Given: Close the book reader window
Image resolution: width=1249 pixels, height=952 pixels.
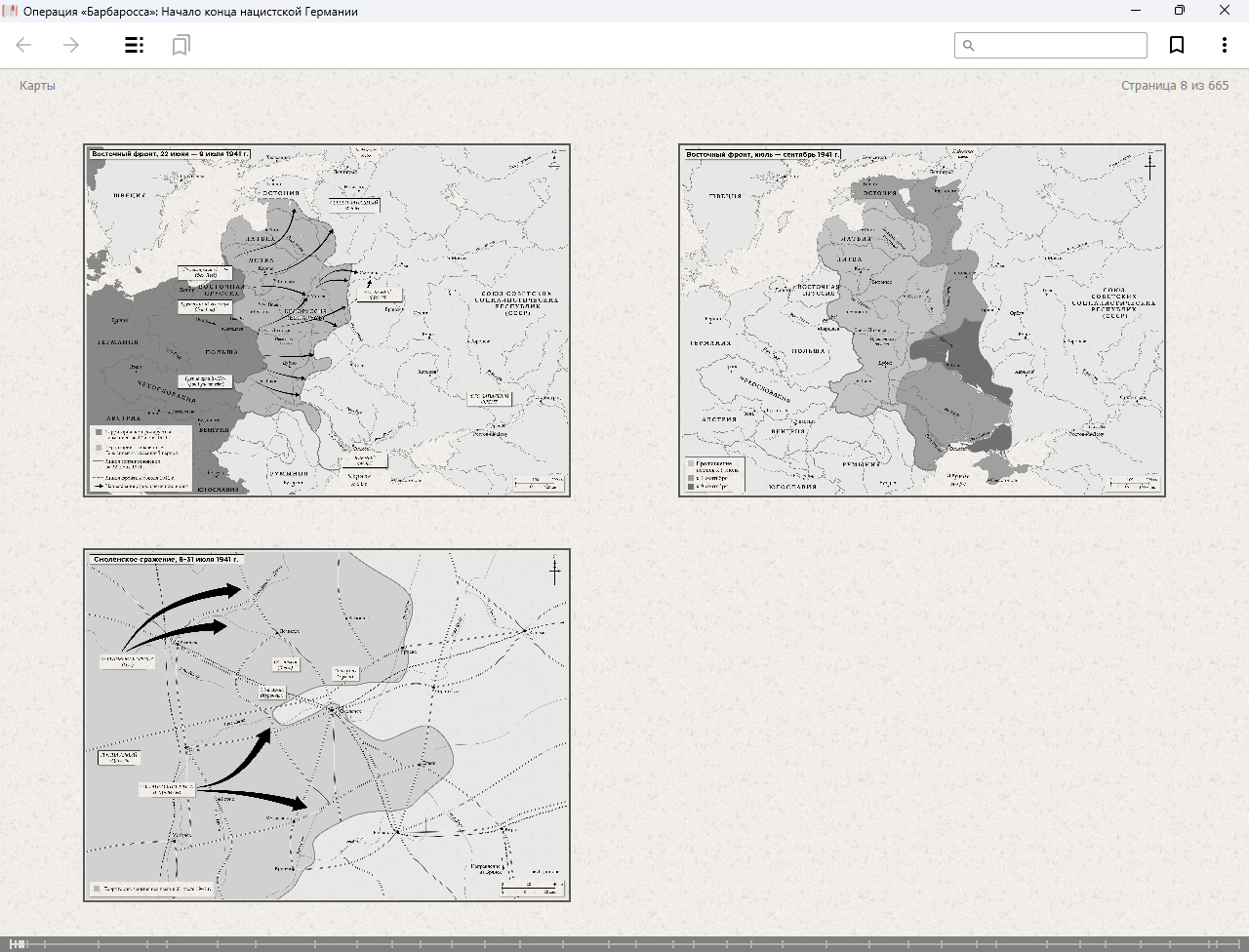Looking at the screenshot, I should pos(1225,11).
